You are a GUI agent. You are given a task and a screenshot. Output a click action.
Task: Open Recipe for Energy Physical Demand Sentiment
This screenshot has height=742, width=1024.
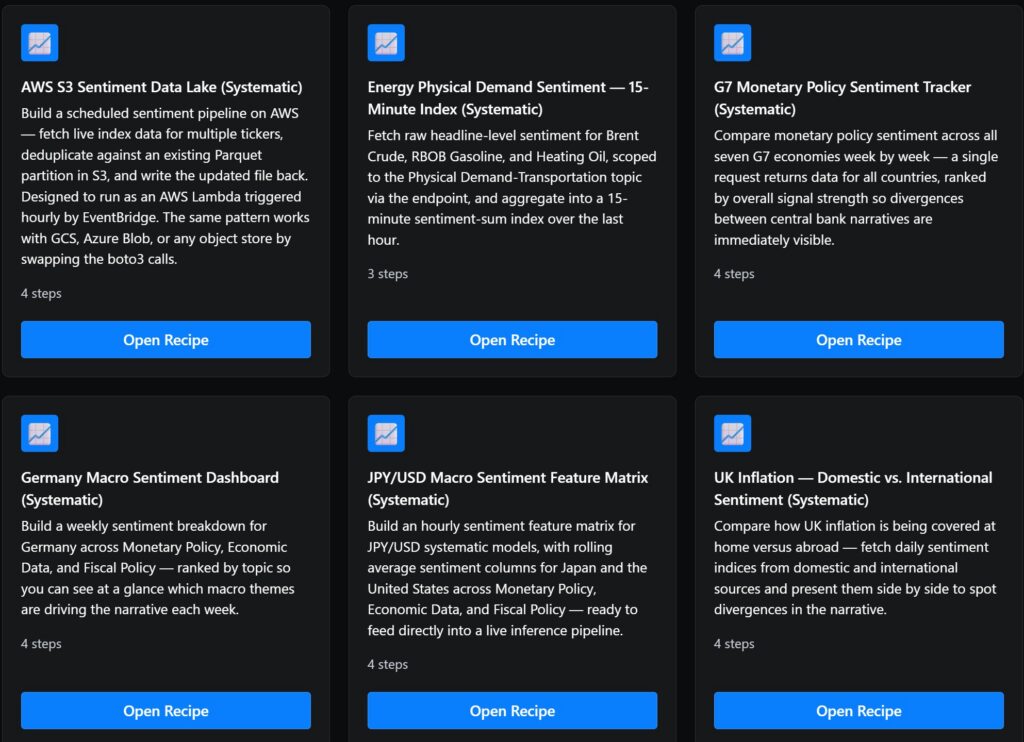pyautogui.click(x=512, y=340)
